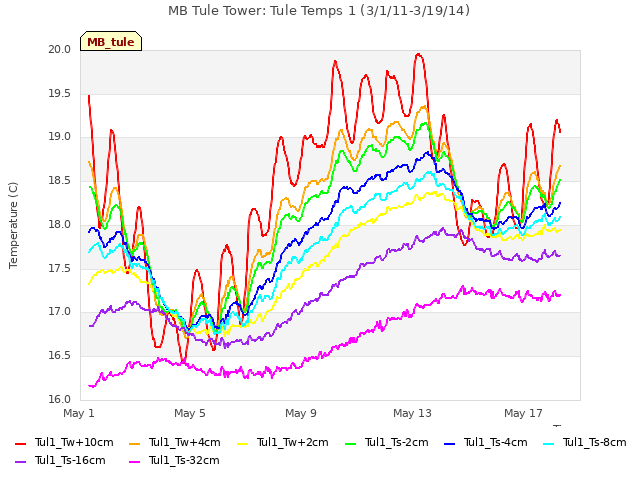Select the Tul1_Ts-2cm legend entry
Image resolution: width=640 pixels, height=480 pixels.
point(387,442)
